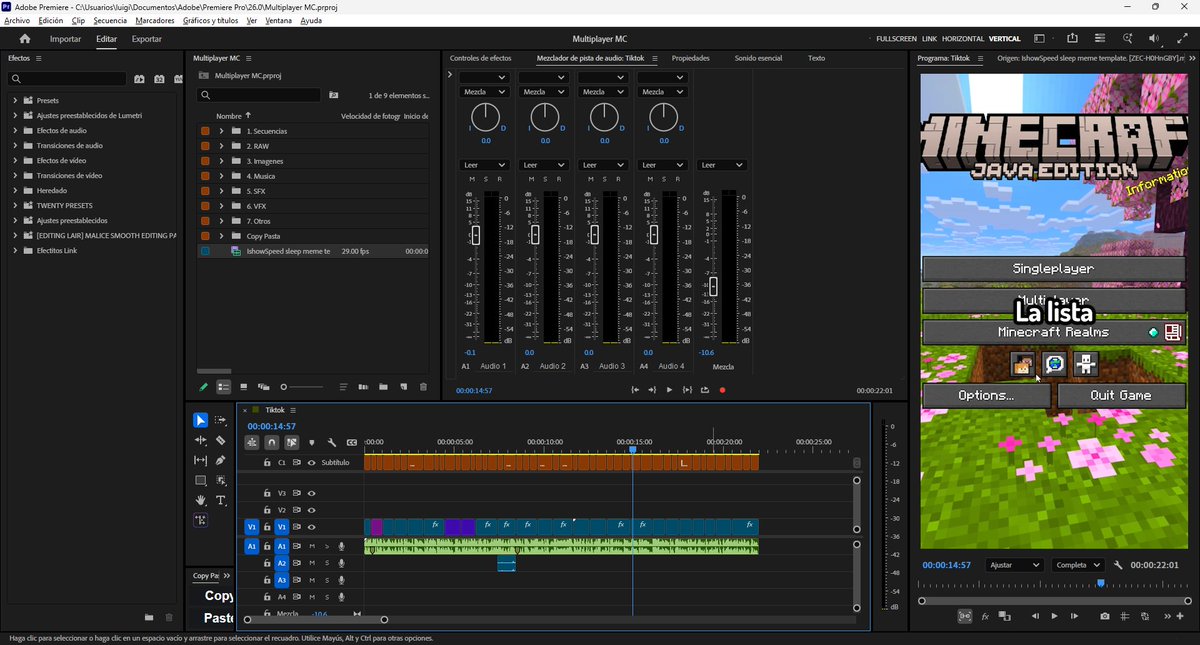Click Export Frame camera icon
1200x645 pixels.
1104,616
